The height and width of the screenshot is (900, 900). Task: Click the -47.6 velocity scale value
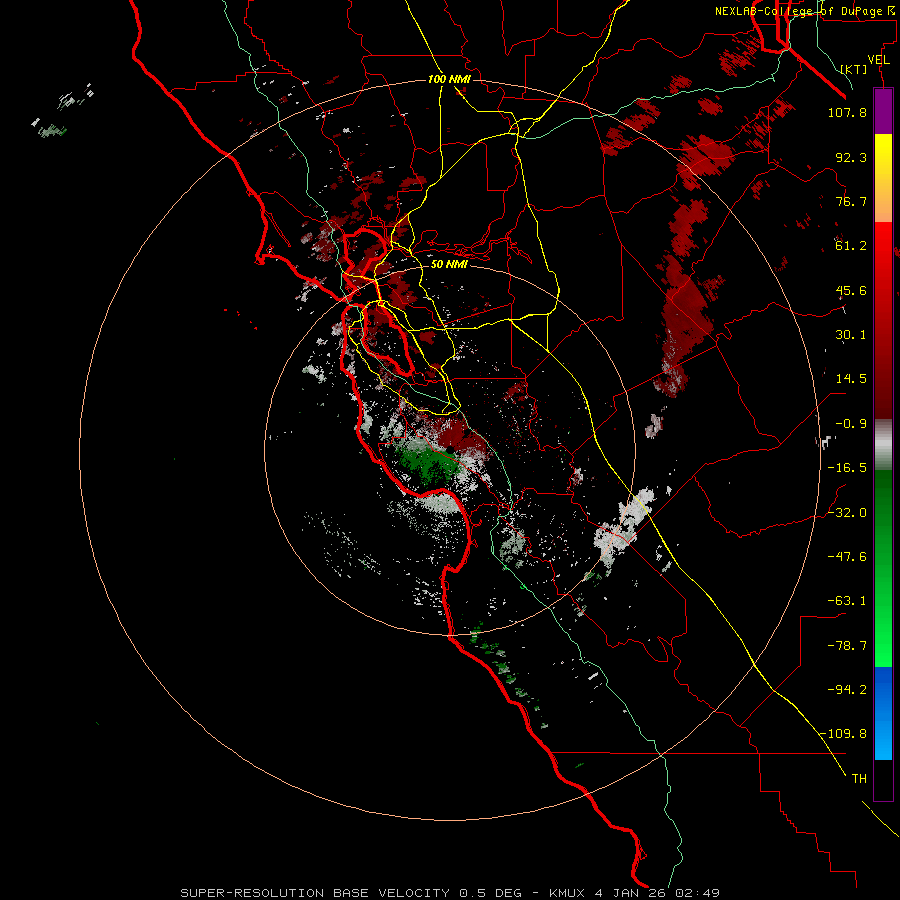(847, 557)
